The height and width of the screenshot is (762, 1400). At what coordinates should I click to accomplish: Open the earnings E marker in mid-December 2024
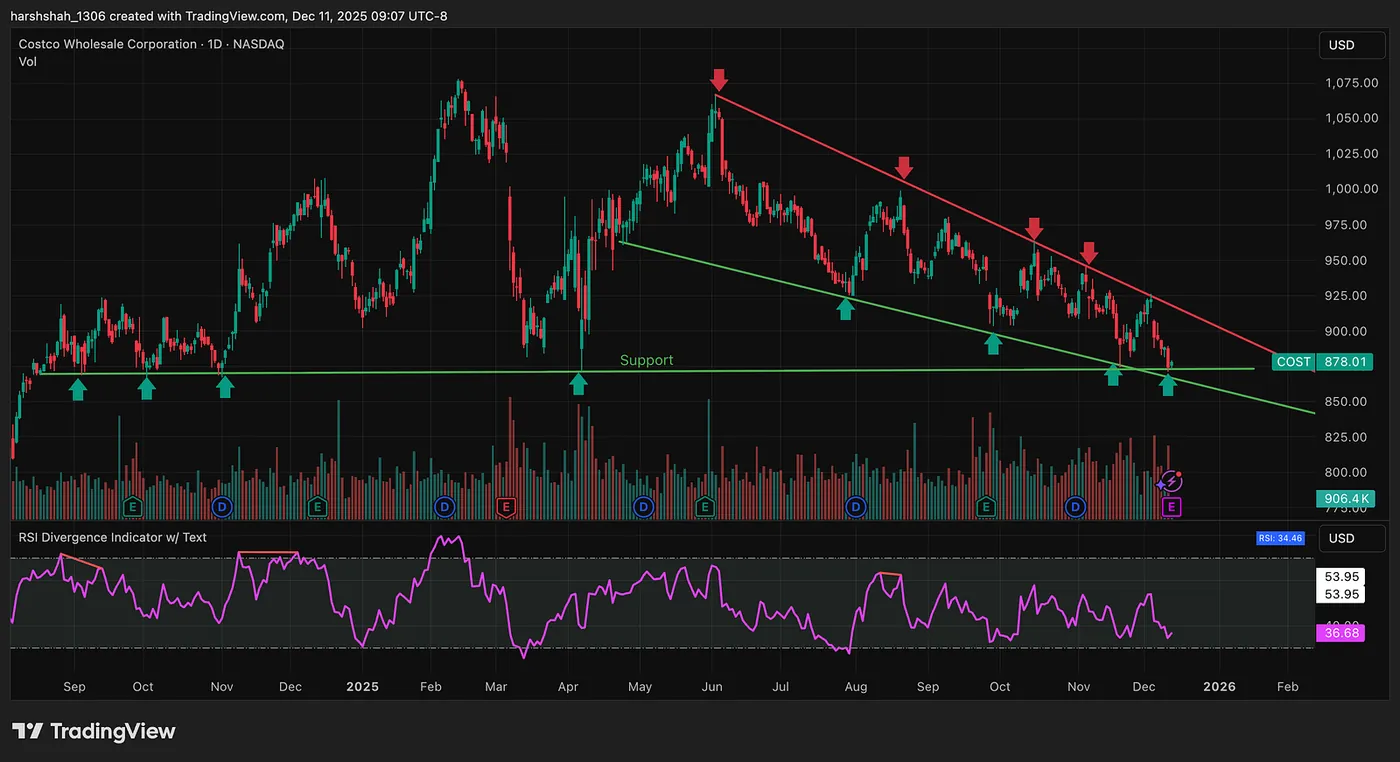317,508
